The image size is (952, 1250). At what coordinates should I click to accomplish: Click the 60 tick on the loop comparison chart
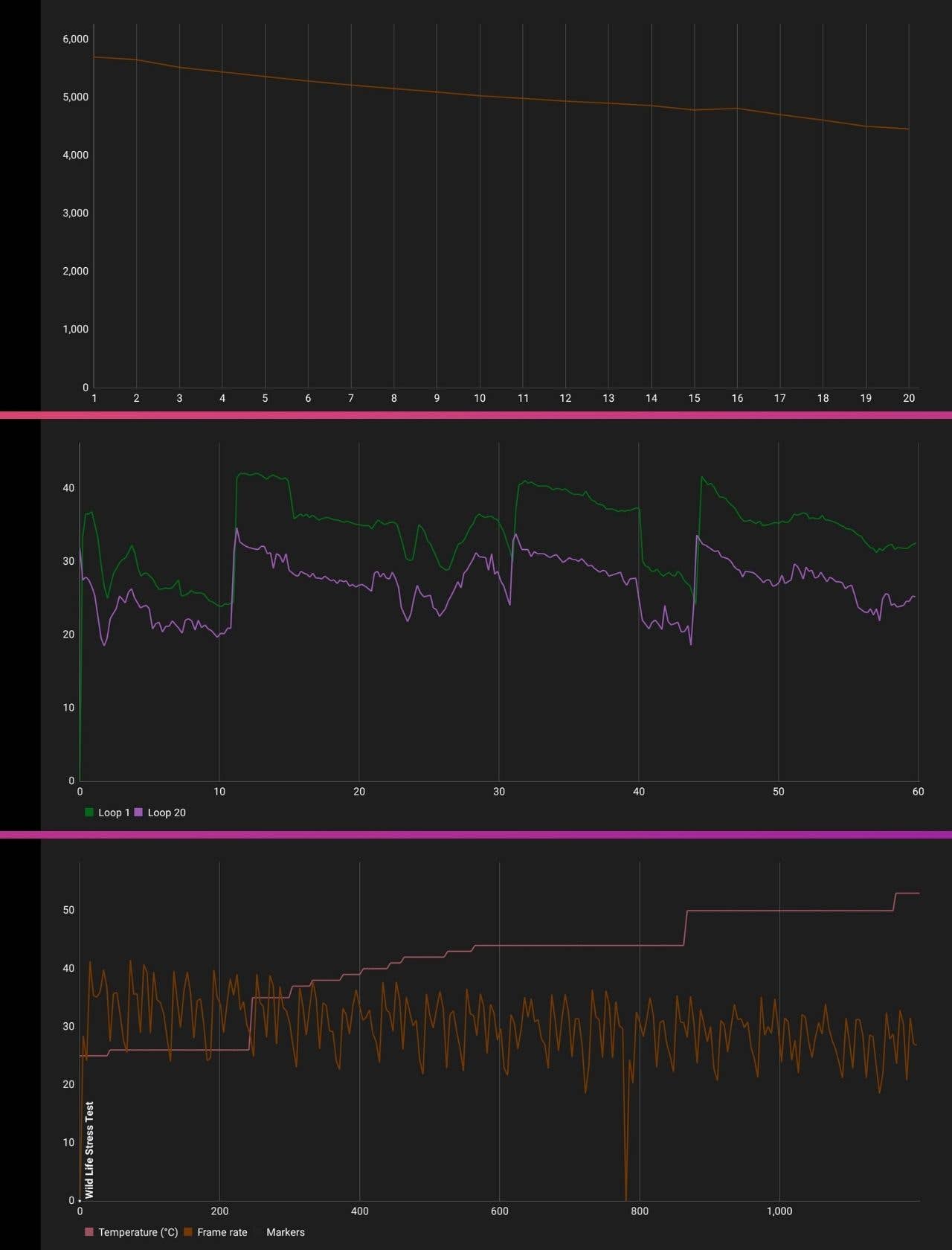pos(918,792)
